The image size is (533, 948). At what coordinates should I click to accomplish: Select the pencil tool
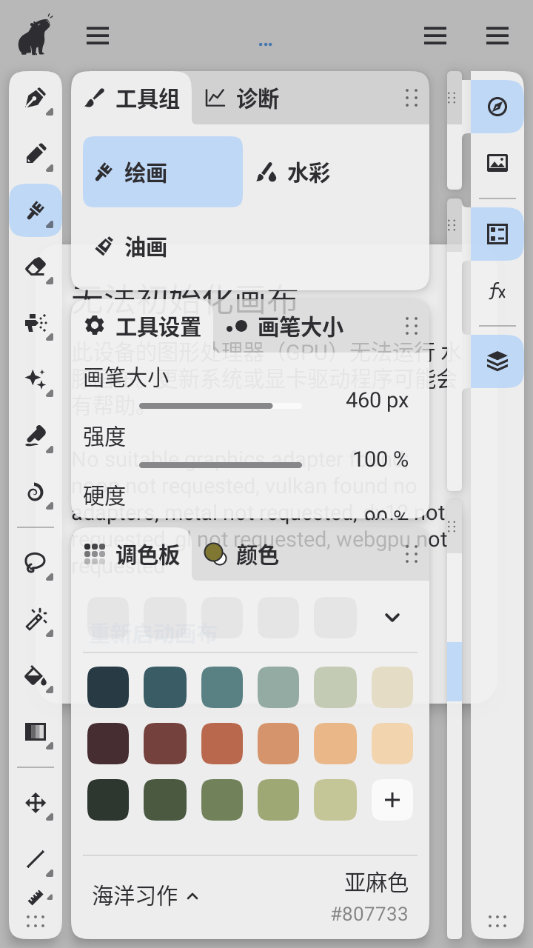coord(36,154)
